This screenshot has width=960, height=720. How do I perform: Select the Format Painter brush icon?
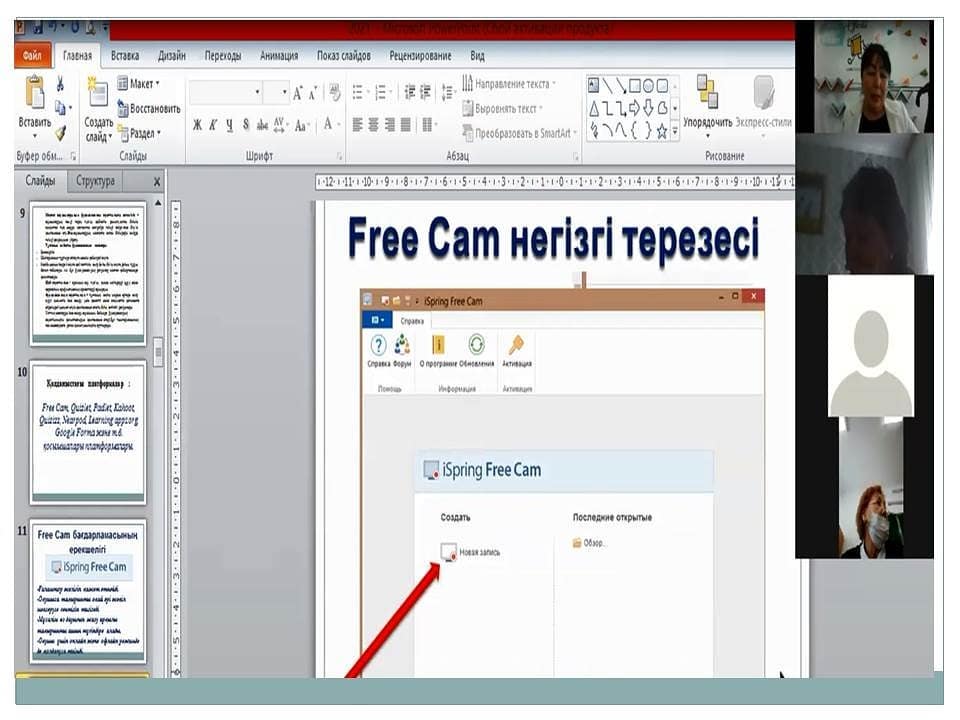60,132
